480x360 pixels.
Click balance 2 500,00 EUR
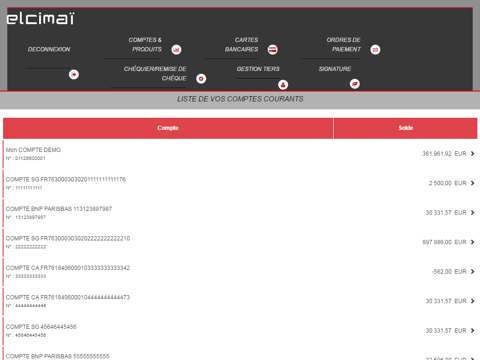[448, 183]
